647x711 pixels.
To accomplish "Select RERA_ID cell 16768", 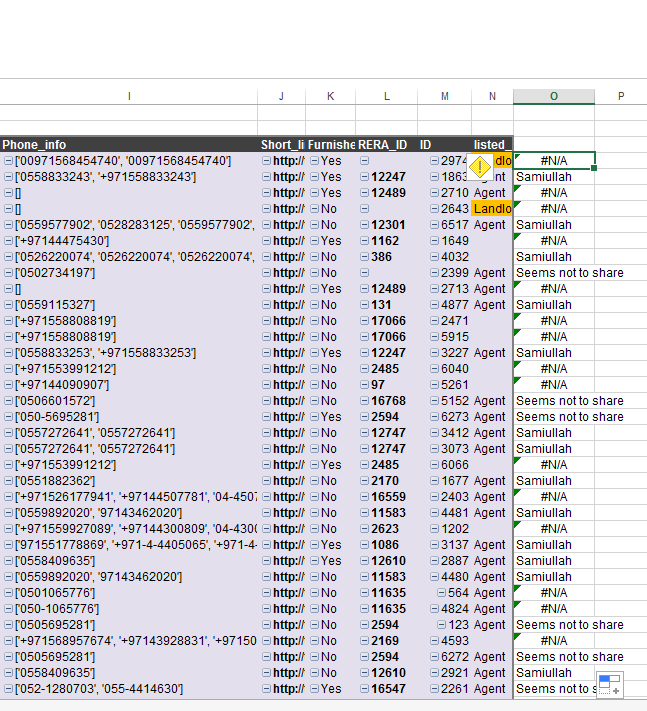I will tap(386, 400).
